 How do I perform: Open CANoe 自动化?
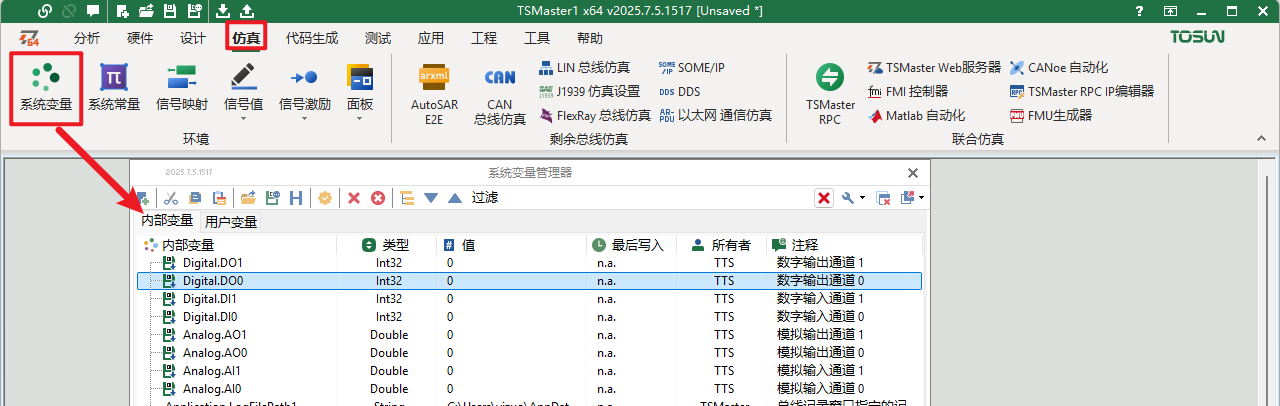coord(1059,68)
